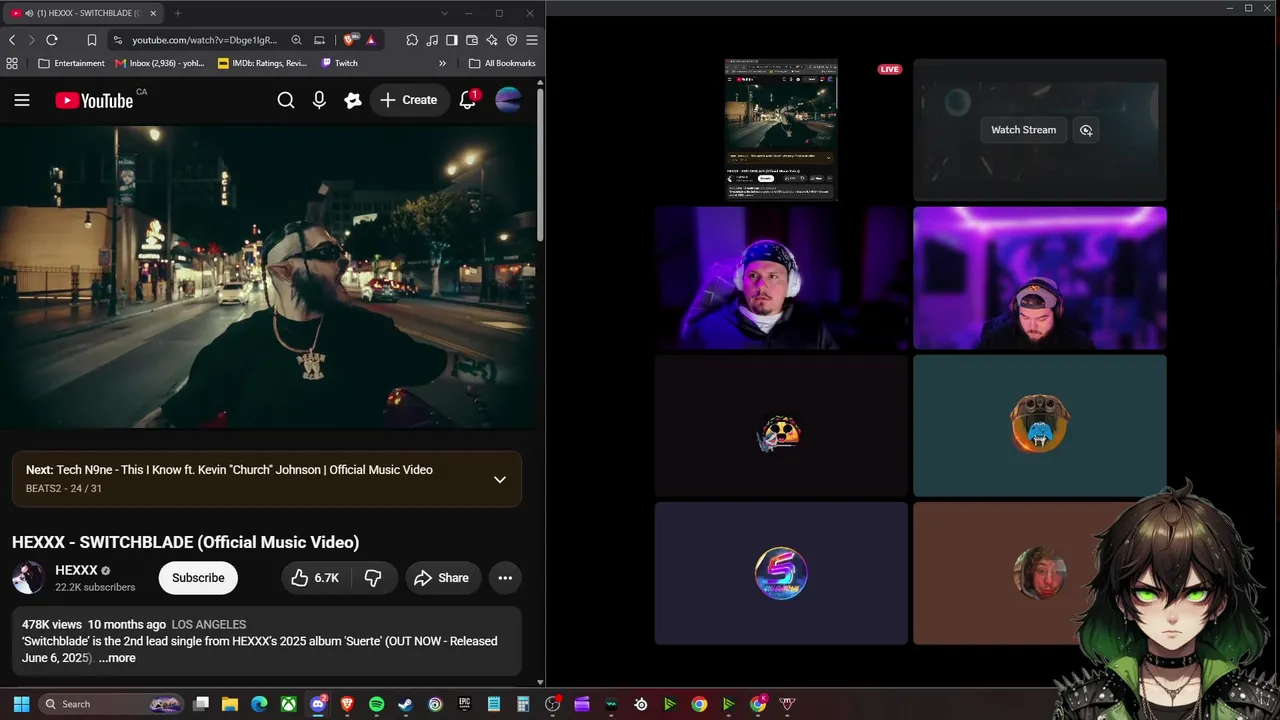The height and width of the screenshot is (720, 1280).
Task: Open the Windows Start menu
Action: (x=21, y=704)
